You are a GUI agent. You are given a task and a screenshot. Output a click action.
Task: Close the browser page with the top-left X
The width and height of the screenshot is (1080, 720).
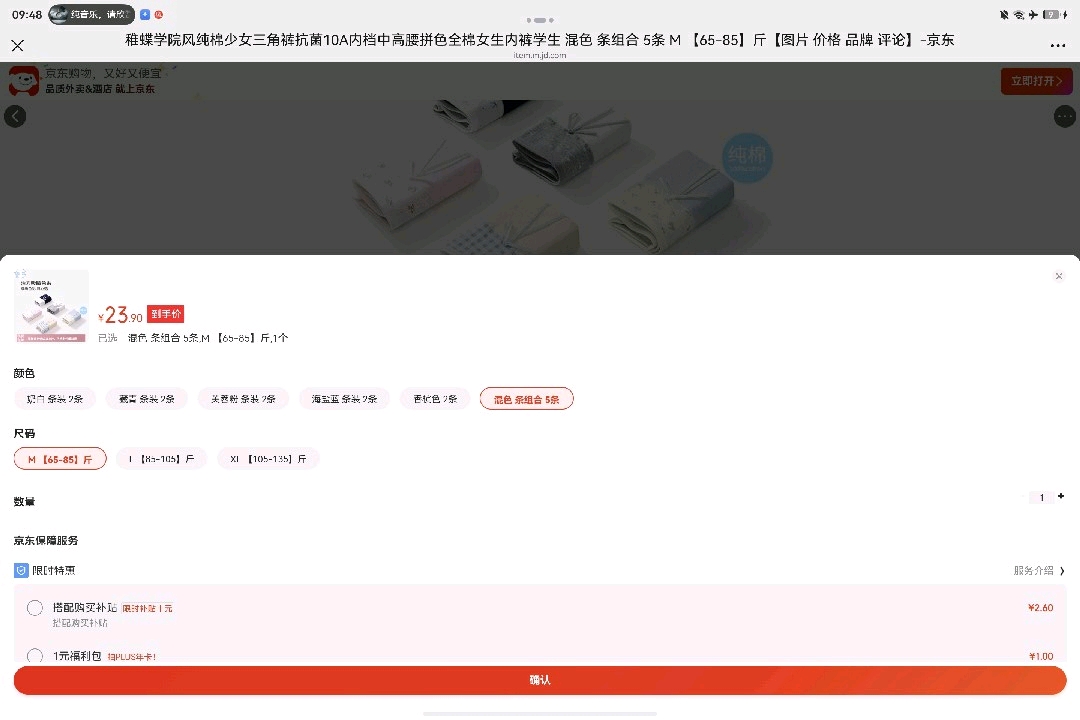pyautogui.click(x=18, y=45)
